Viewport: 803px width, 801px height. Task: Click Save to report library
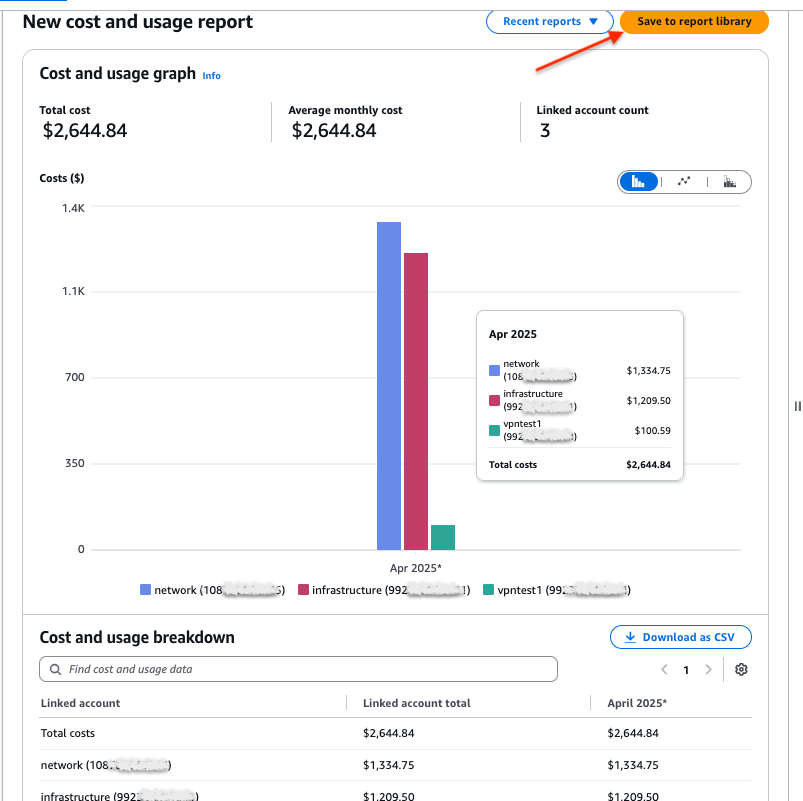(x=694, y=22)
